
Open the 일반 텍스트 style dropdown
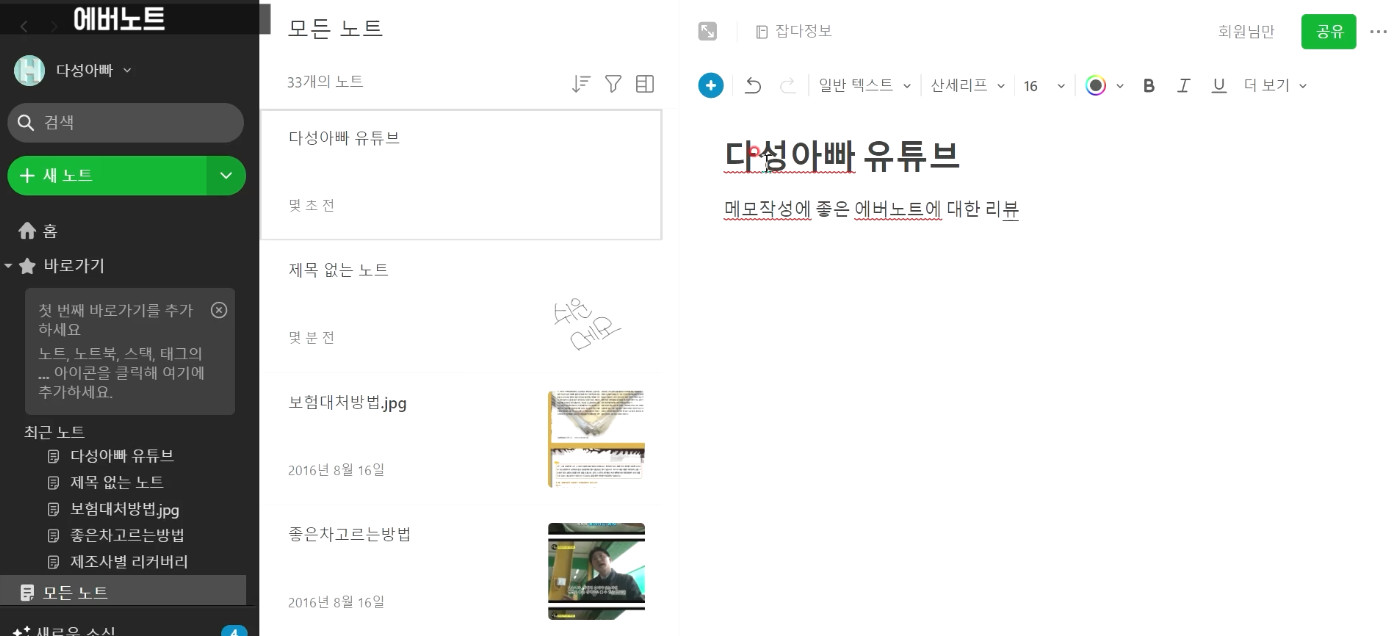pyautogui.click(x=865, y=86)
